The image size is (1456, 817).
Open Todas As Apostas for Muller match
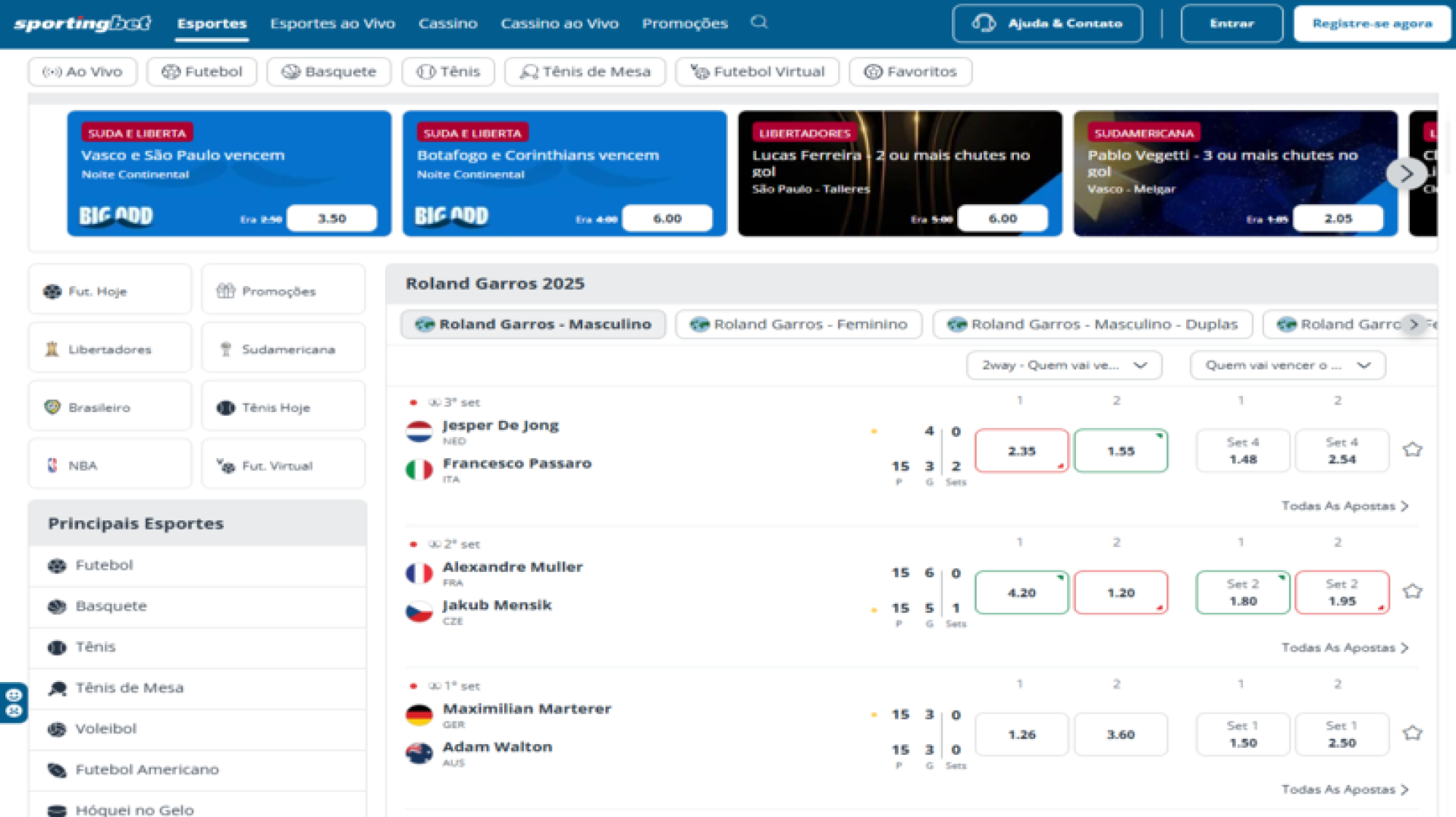1345,647
